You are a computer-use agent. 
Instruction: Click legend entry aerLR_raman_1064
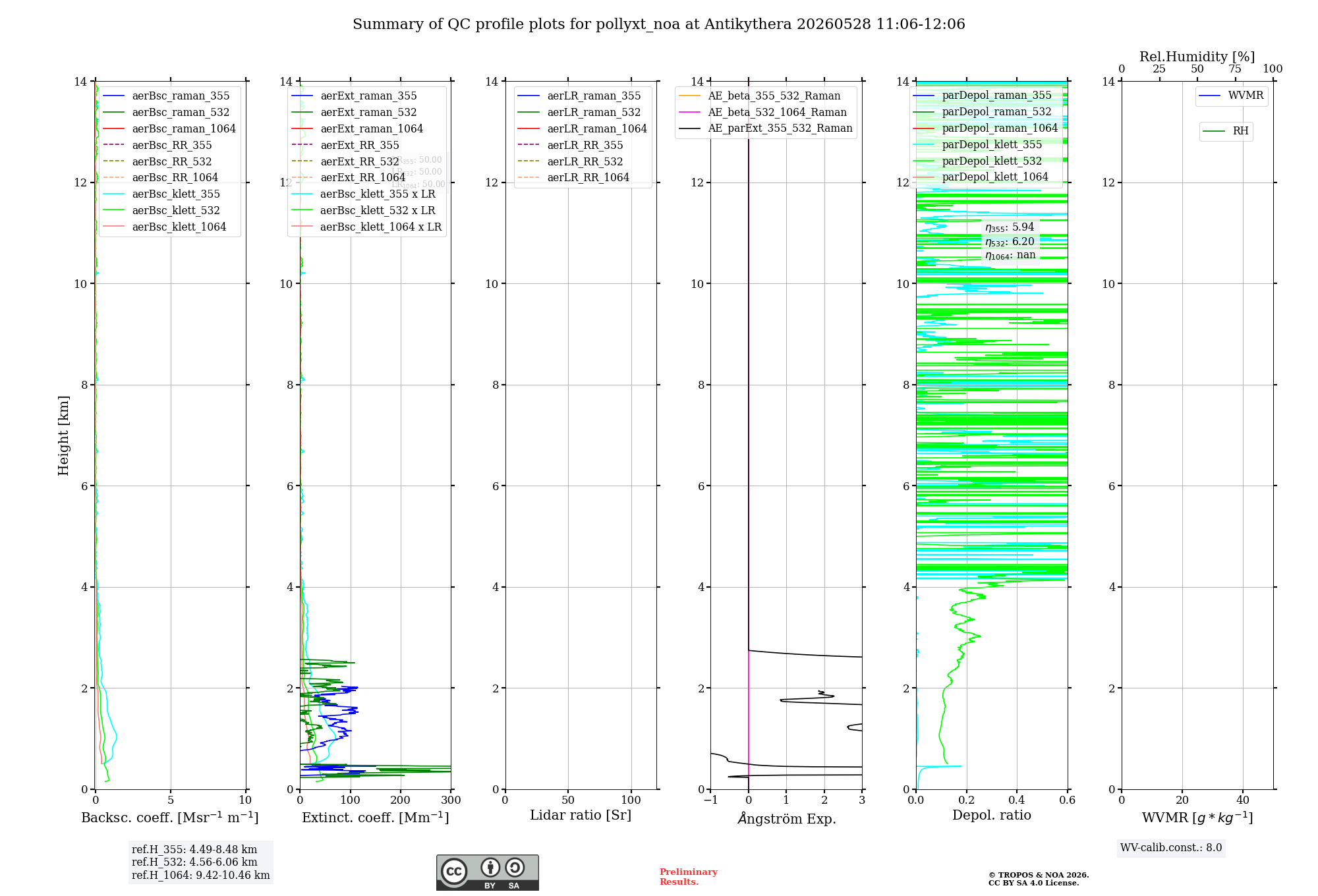[583, 129]
